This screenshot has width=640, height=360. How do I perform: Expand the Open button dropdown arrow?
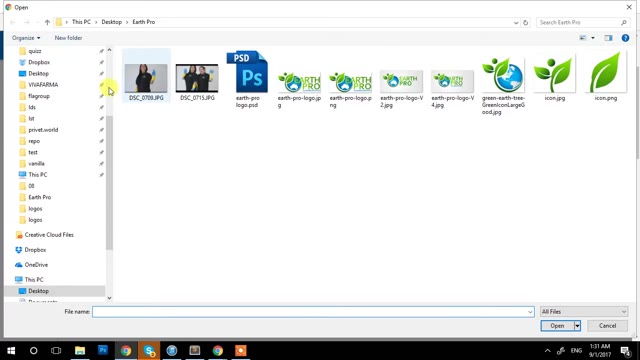click(x=577, y=326)
